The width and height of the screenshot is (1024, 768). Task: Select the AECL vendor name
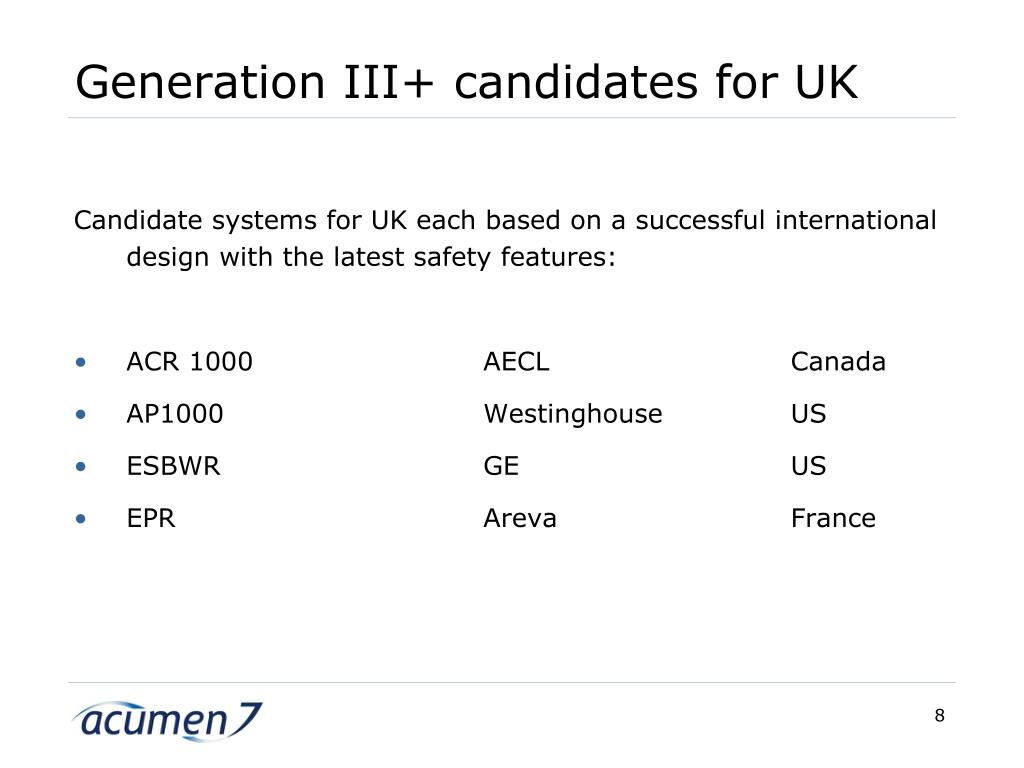[x=517, y=361]
